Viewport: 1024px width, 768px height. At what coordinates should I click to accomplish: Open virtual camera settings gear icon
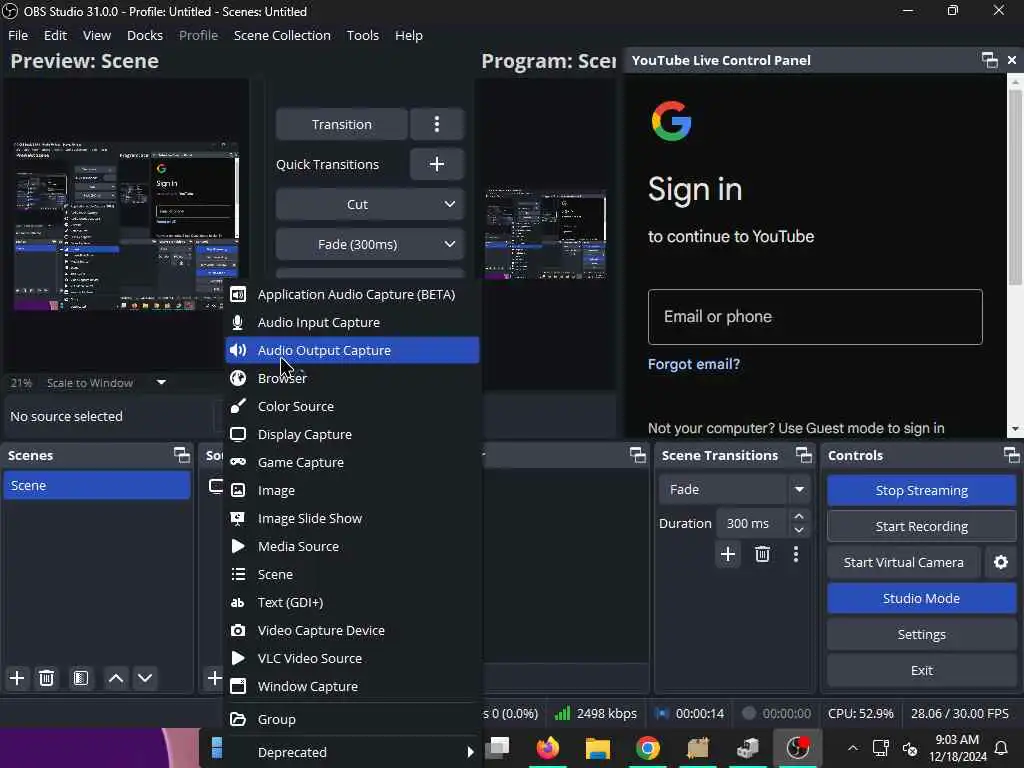click(1000, 562)
